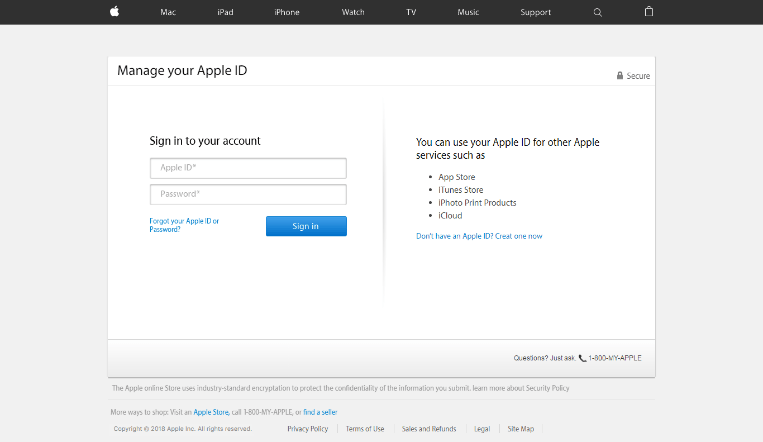The image size is (763, 442).
Task: Open Don't have an Apple ID link
Action: click(x=479, y=236)
